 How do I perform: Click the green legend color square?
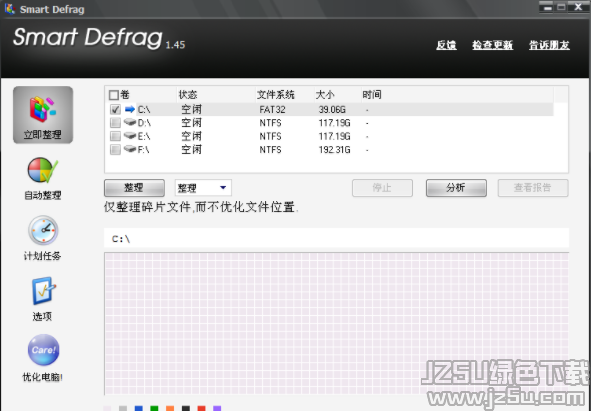pos(154,409)
